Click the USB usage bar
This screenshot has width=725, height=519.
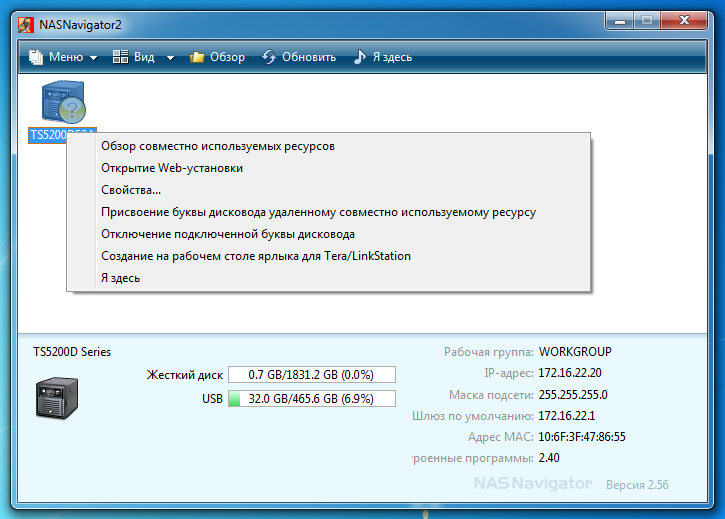click(x=312, y=399)
